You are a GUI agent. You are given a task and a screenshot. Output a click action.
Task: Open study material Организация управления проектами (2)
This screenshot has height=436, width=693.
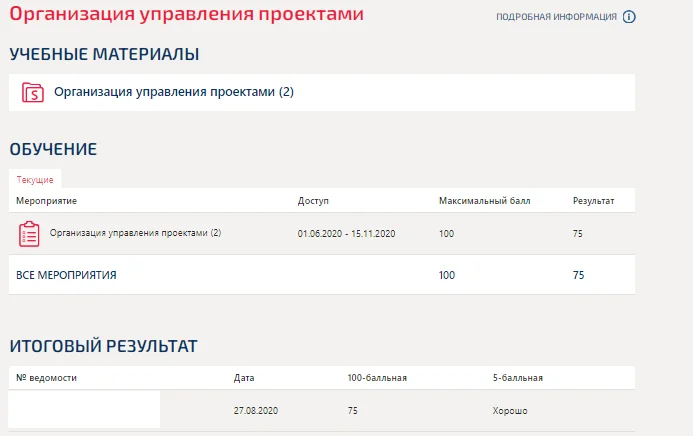174,92
